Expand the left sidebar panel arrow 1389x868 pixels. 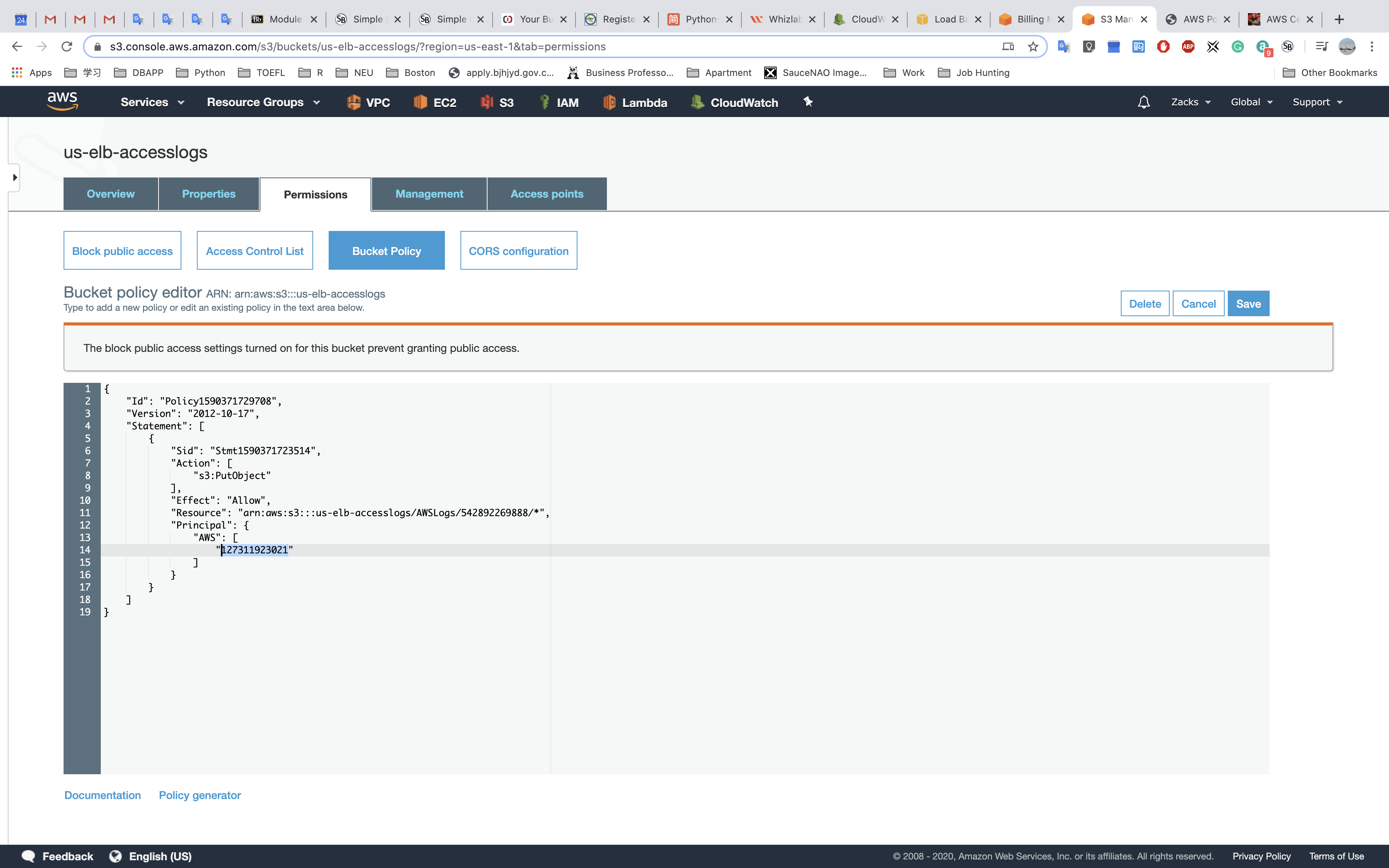pyautogui.click(x=14, y=177)
